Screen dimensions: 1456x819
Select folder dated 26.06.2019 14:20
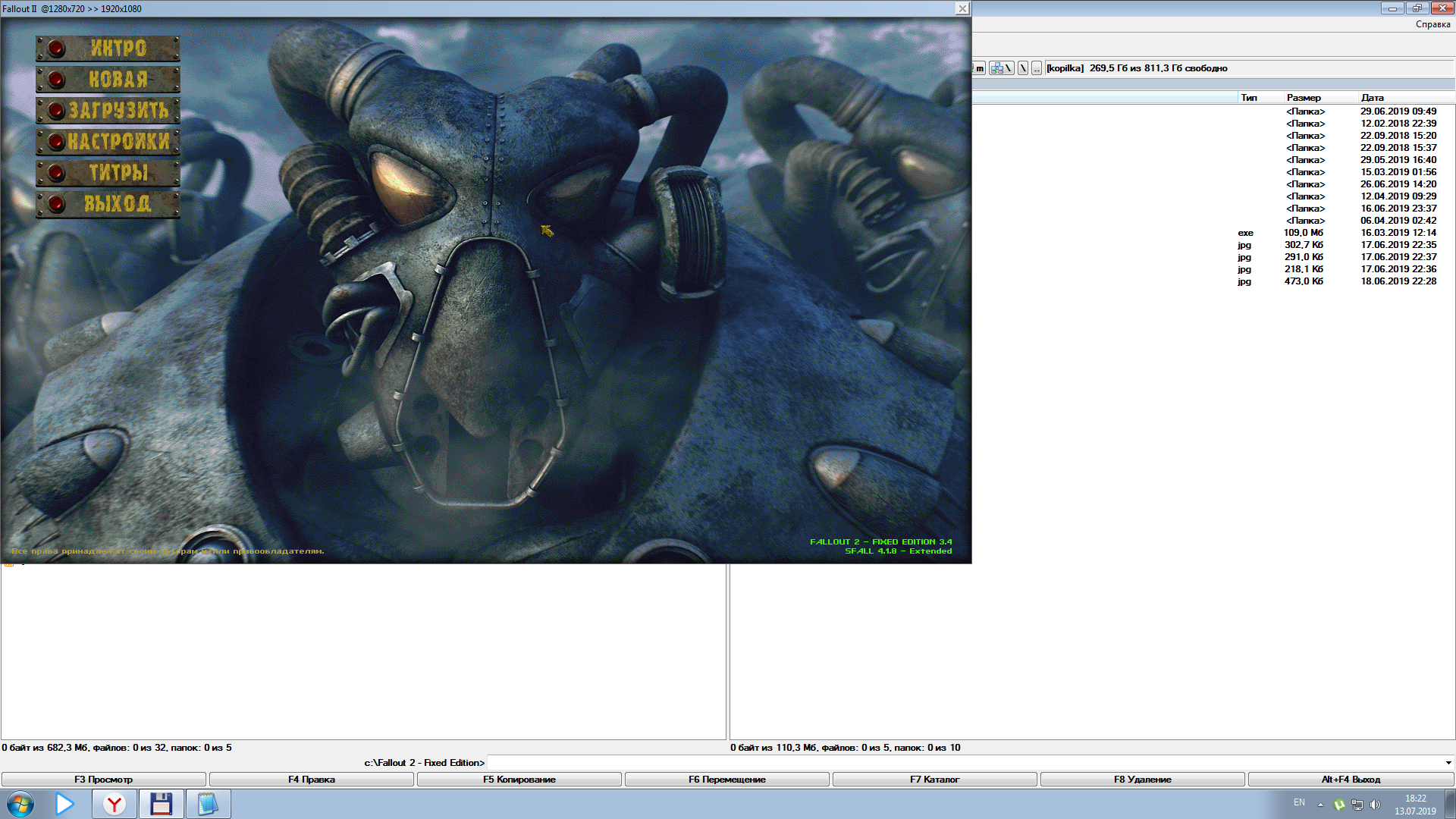1213,184
